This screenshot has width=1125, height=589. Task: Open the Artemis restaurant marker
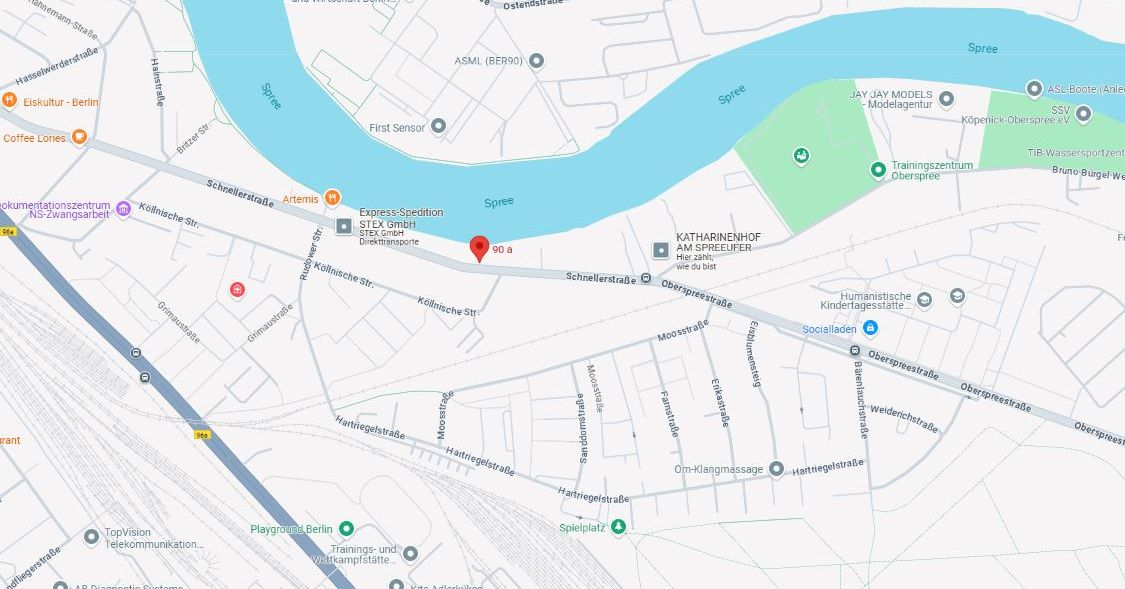tap(331, 197)
